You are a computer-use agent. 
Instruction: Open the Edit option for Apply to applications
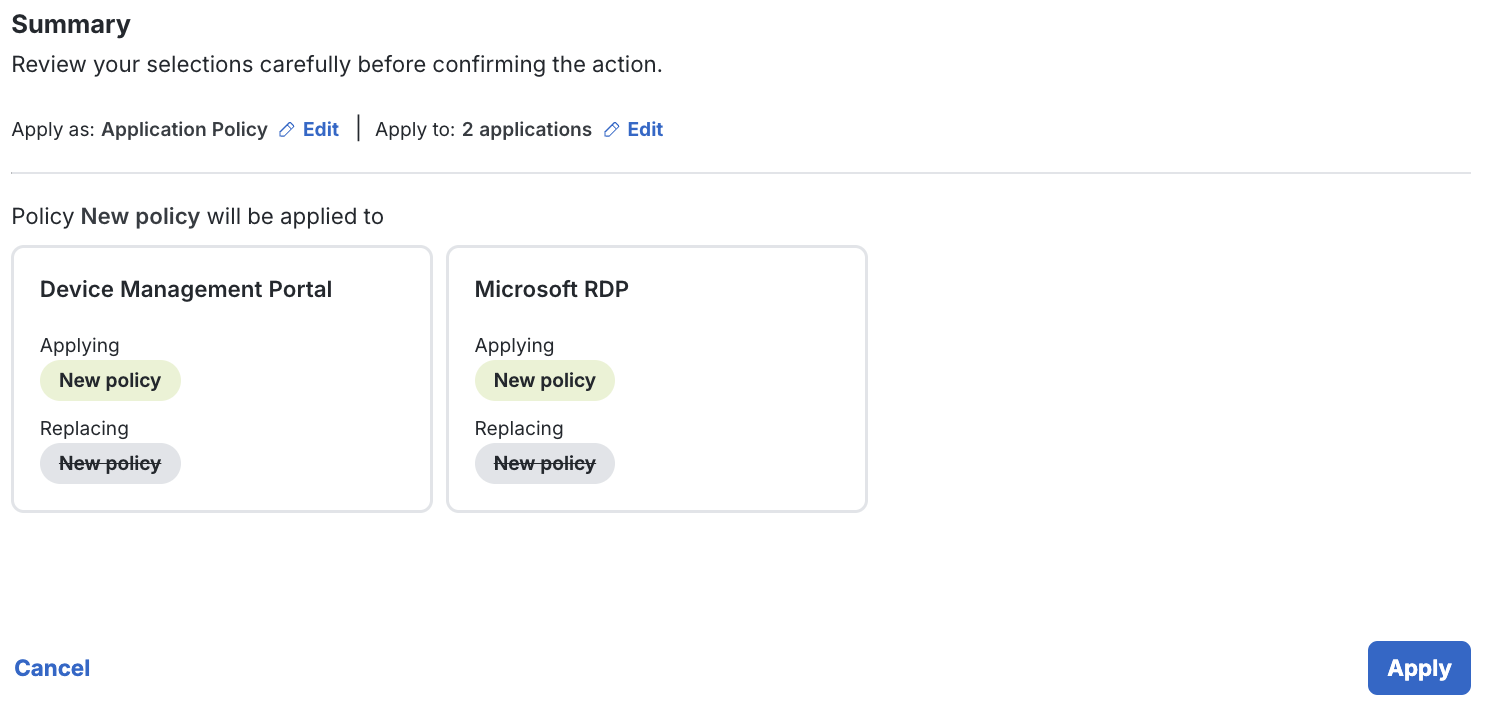pos(643,129)
